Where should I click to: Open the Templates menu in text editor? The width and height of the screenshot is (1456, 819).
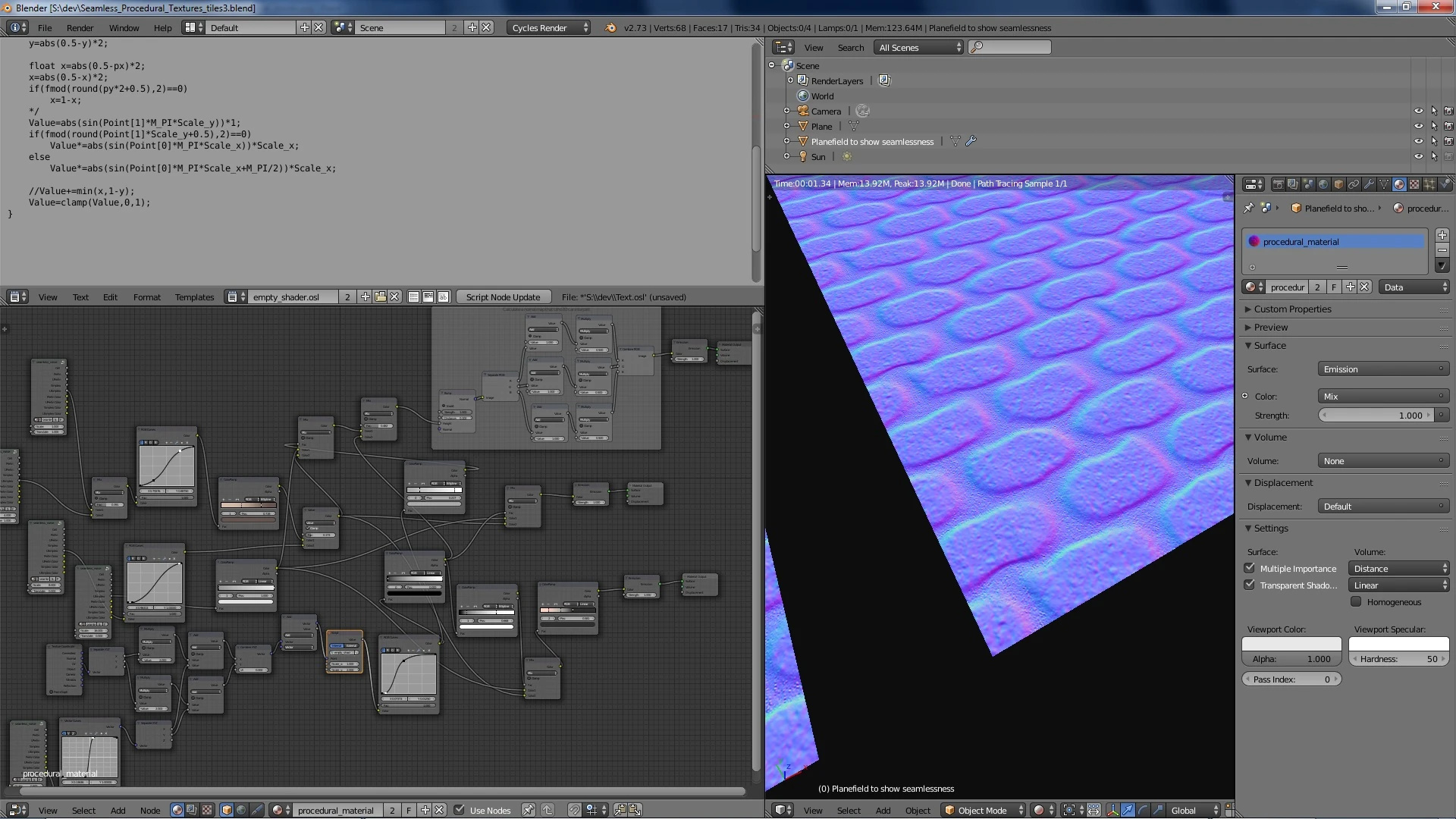pyautogui.click(x=194, y=297)
